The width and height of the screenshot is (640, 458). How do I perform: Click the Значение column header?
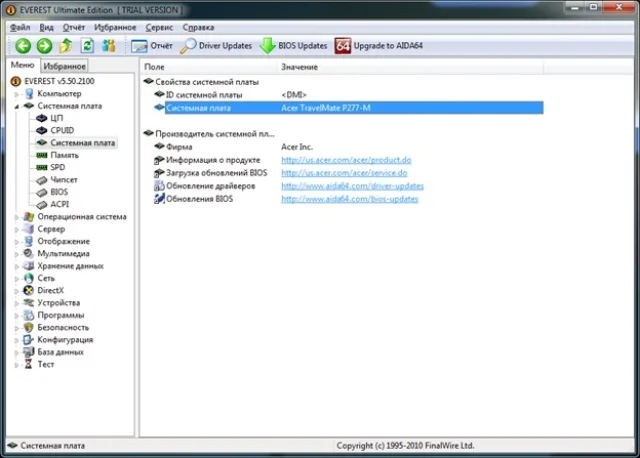tap(411, 67)
